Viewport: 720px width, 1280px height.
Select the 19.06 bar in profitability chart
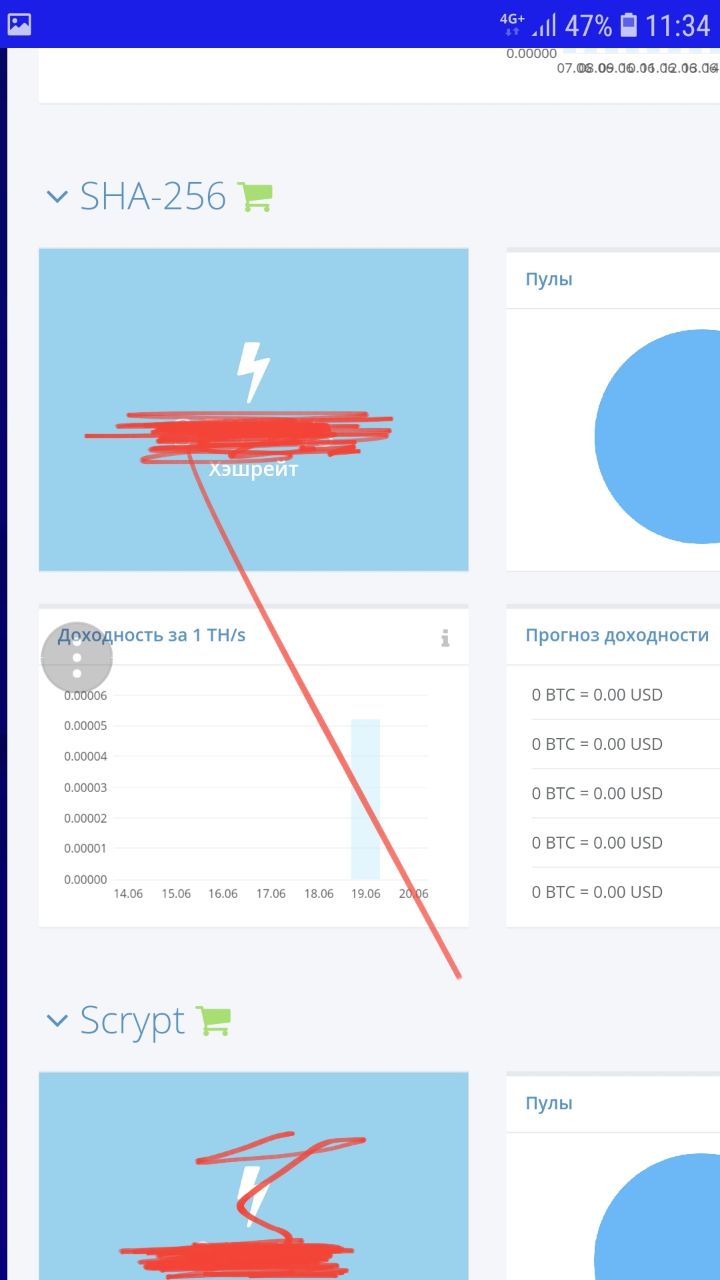pos(365,799)
